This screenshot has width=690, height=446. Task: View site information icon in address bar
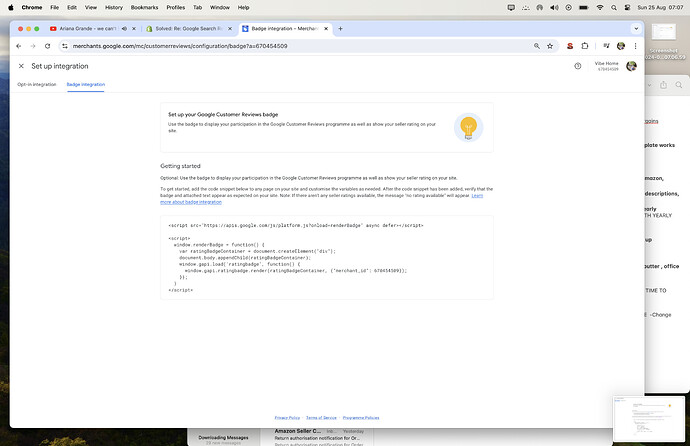65,46
